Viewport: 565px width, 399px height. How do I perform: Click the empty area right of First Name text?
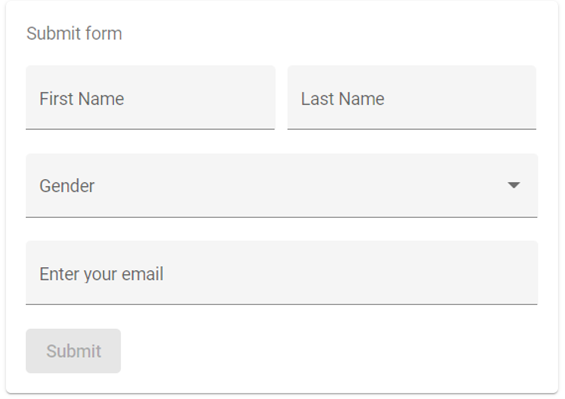point(199,98)
